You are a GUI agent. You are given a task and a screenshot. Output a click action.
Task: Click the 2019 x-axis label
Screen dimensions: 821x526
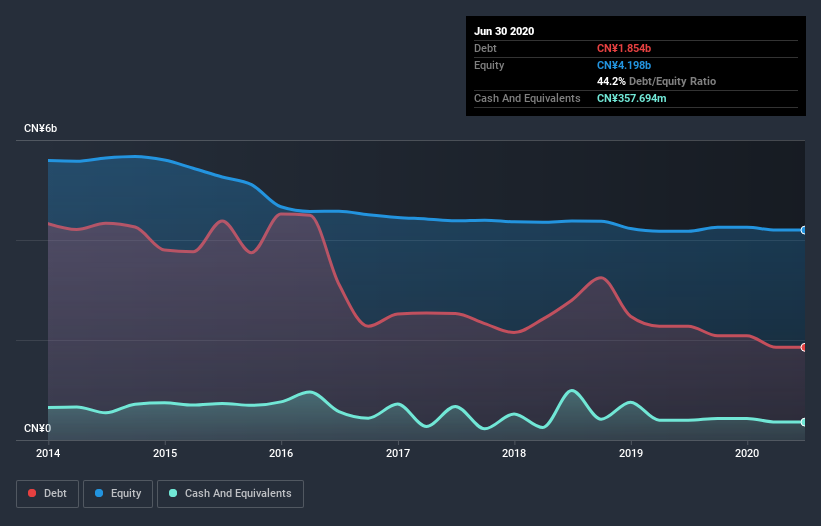click(631, 453)
